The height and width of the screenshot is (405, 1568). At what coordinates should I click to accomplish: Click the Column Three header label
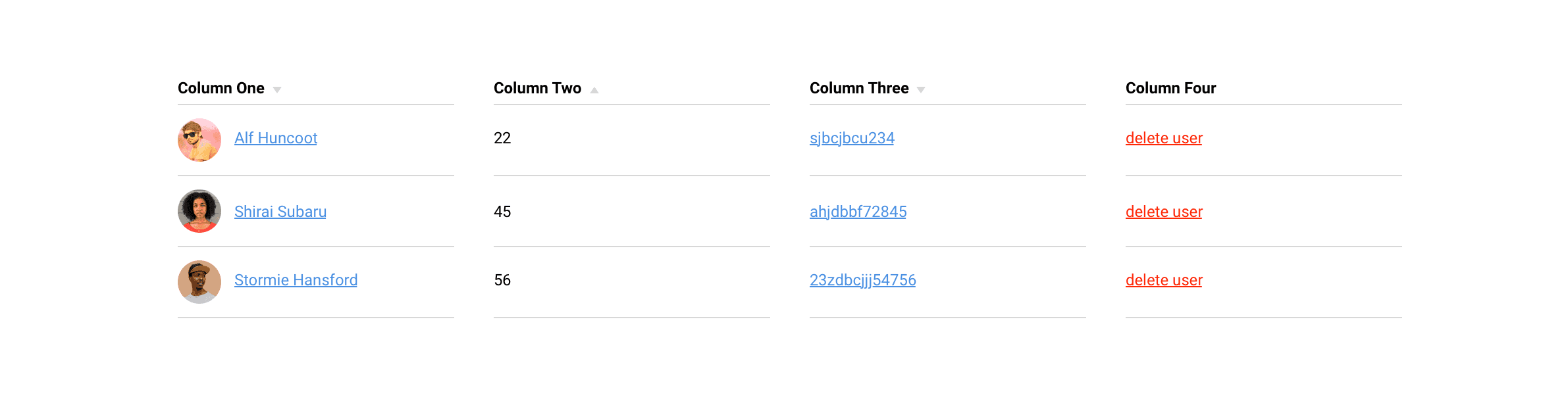pyautogui.click(x=859, y=88)
